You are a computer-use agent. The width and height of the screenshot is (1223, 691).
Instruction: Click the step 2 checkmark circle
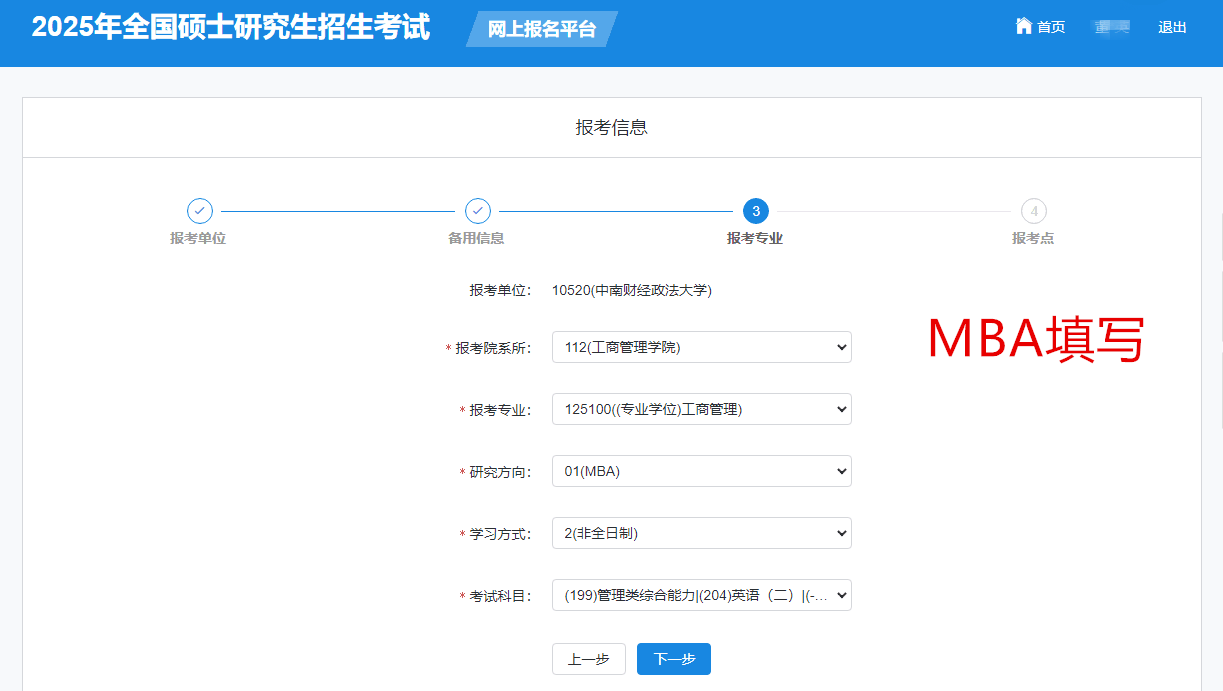click(x=478, y=211)
